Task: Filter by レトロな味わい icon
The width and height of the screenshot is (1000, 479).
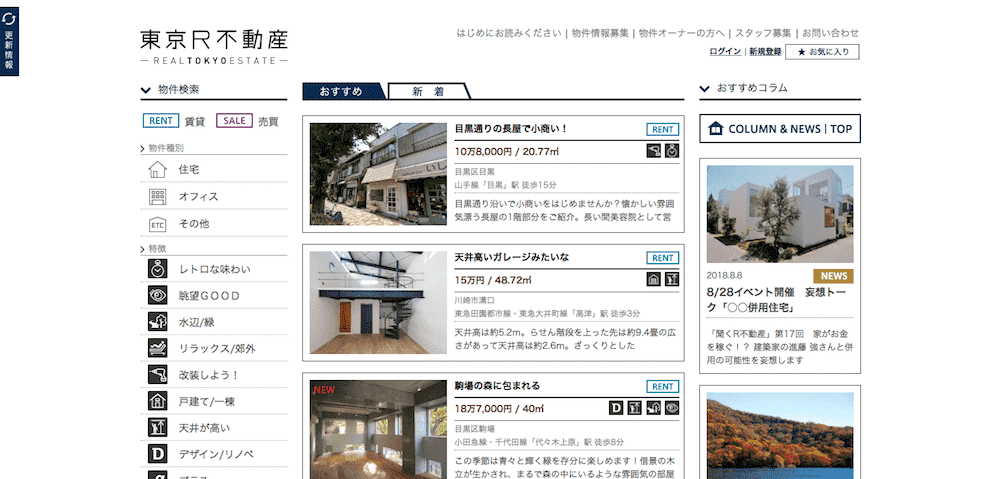Action: (x=158, y=269)
